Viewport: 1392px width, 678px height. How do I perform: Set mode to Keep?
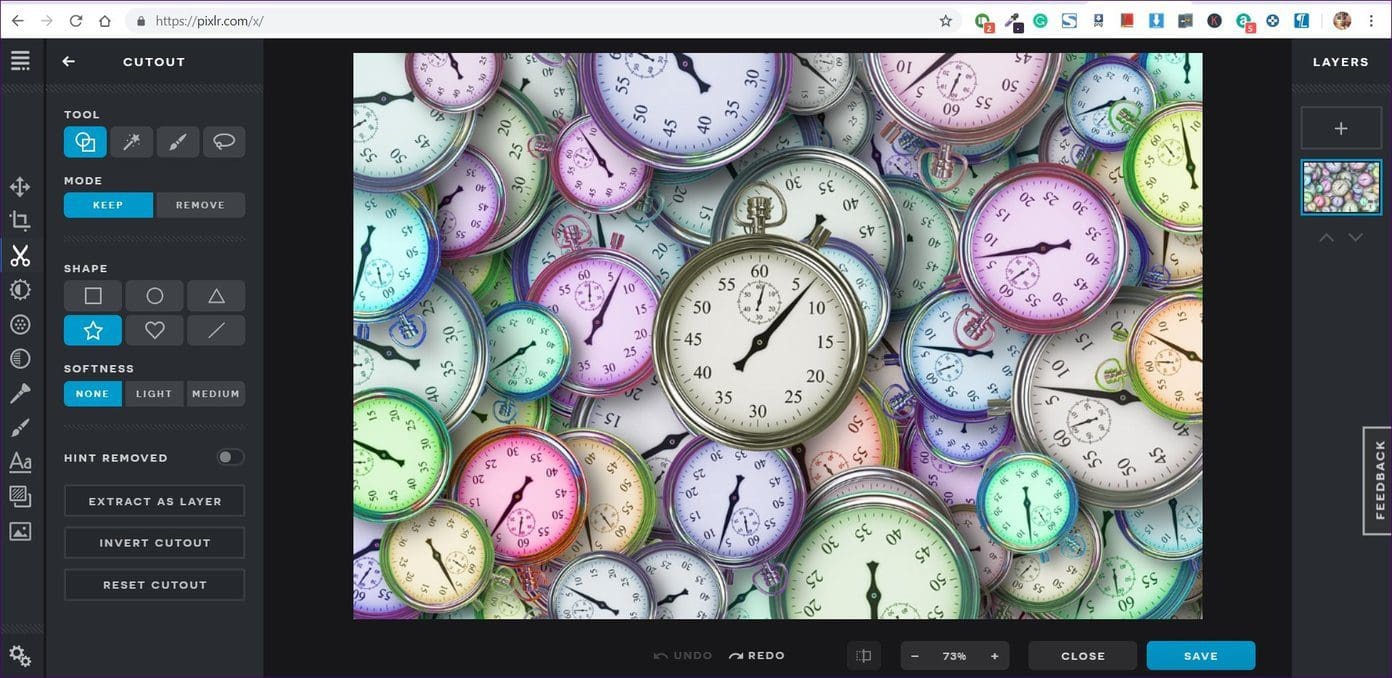coord(108,205)
